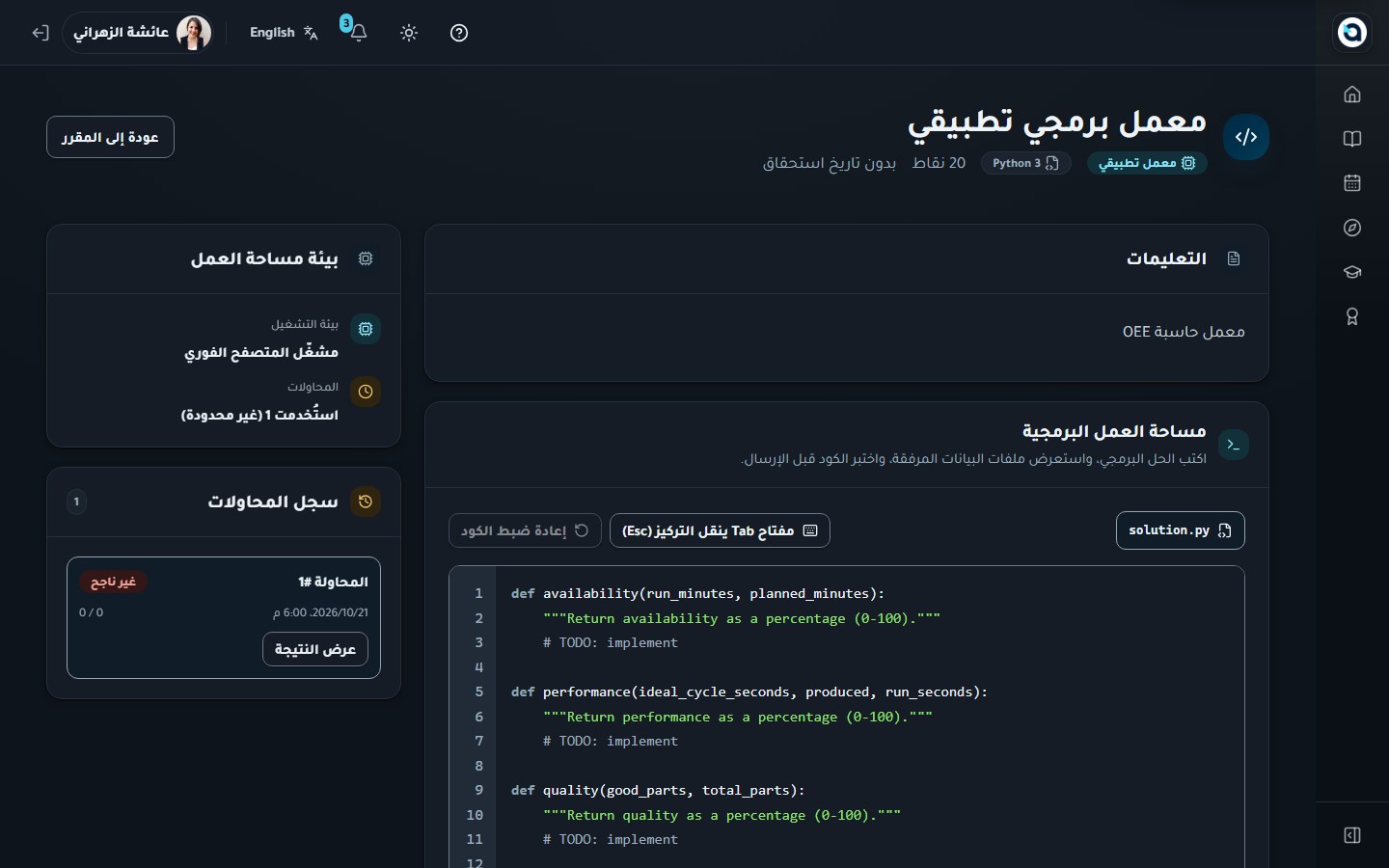
Task: Click the workspace environment chip icon header
Action: tap(366, 258)
